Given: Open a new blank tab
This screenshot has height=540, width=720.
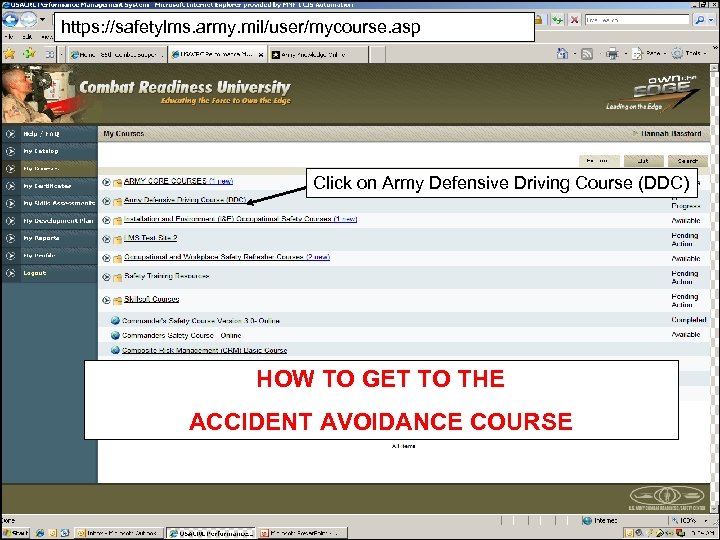Looking at the screenshot, I should point(377,55).
